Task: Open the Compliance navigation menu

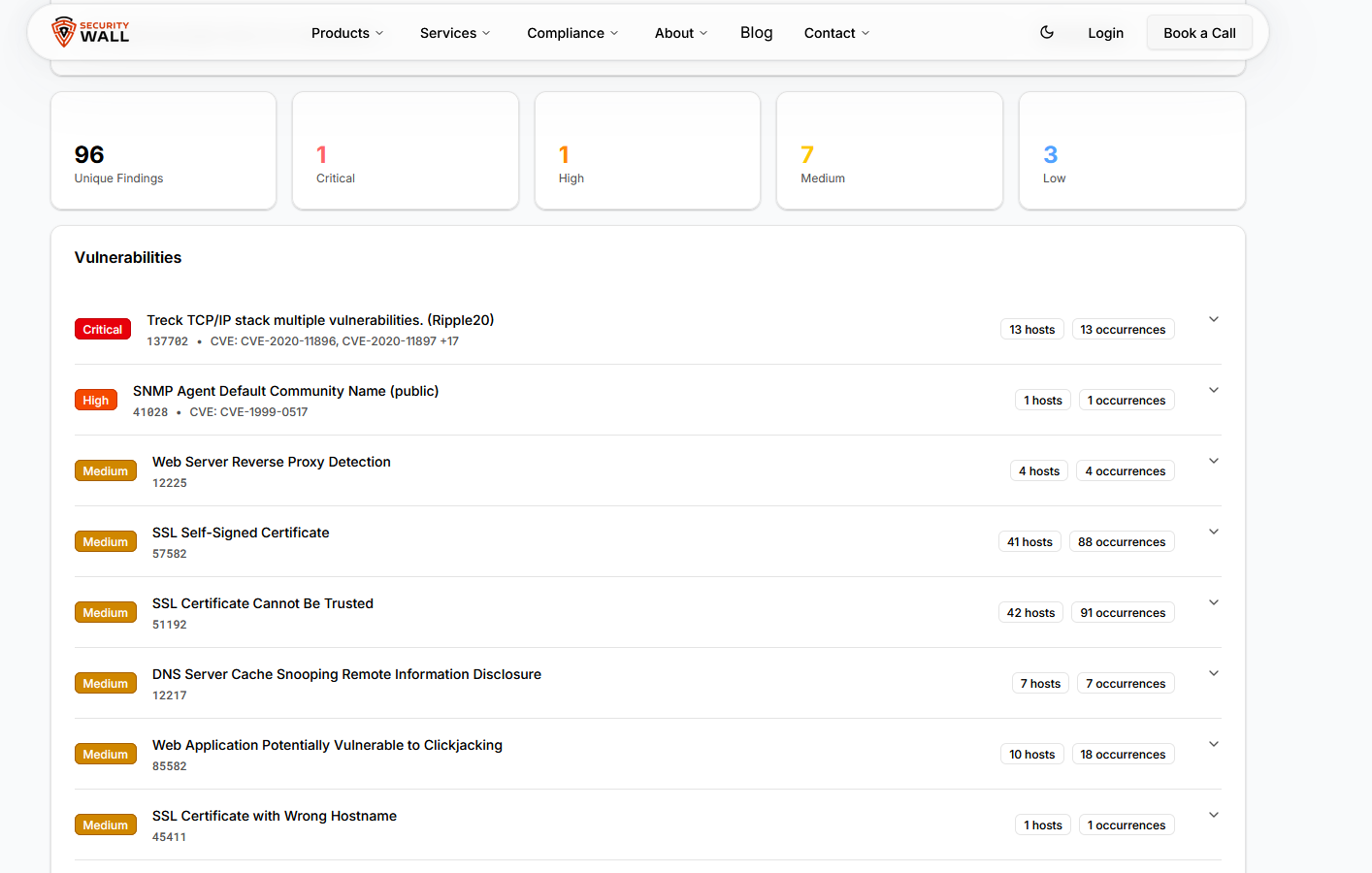Action: click(x=572, y=33)
